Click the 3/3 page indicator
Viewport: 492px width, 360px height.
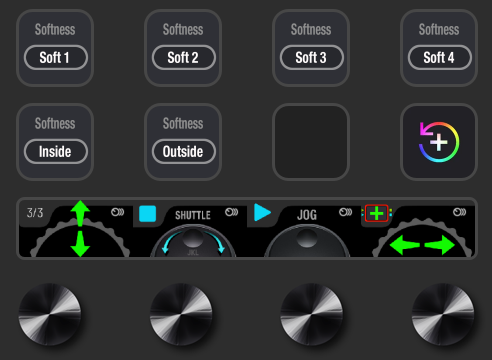point(35,213)
